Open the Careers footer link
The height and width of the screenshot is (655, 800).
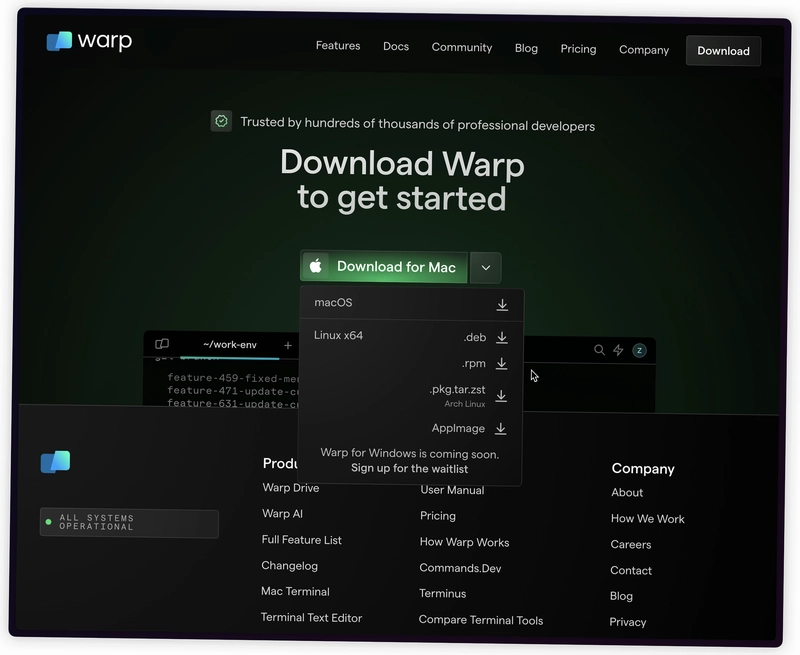click(x=631, y=545)
